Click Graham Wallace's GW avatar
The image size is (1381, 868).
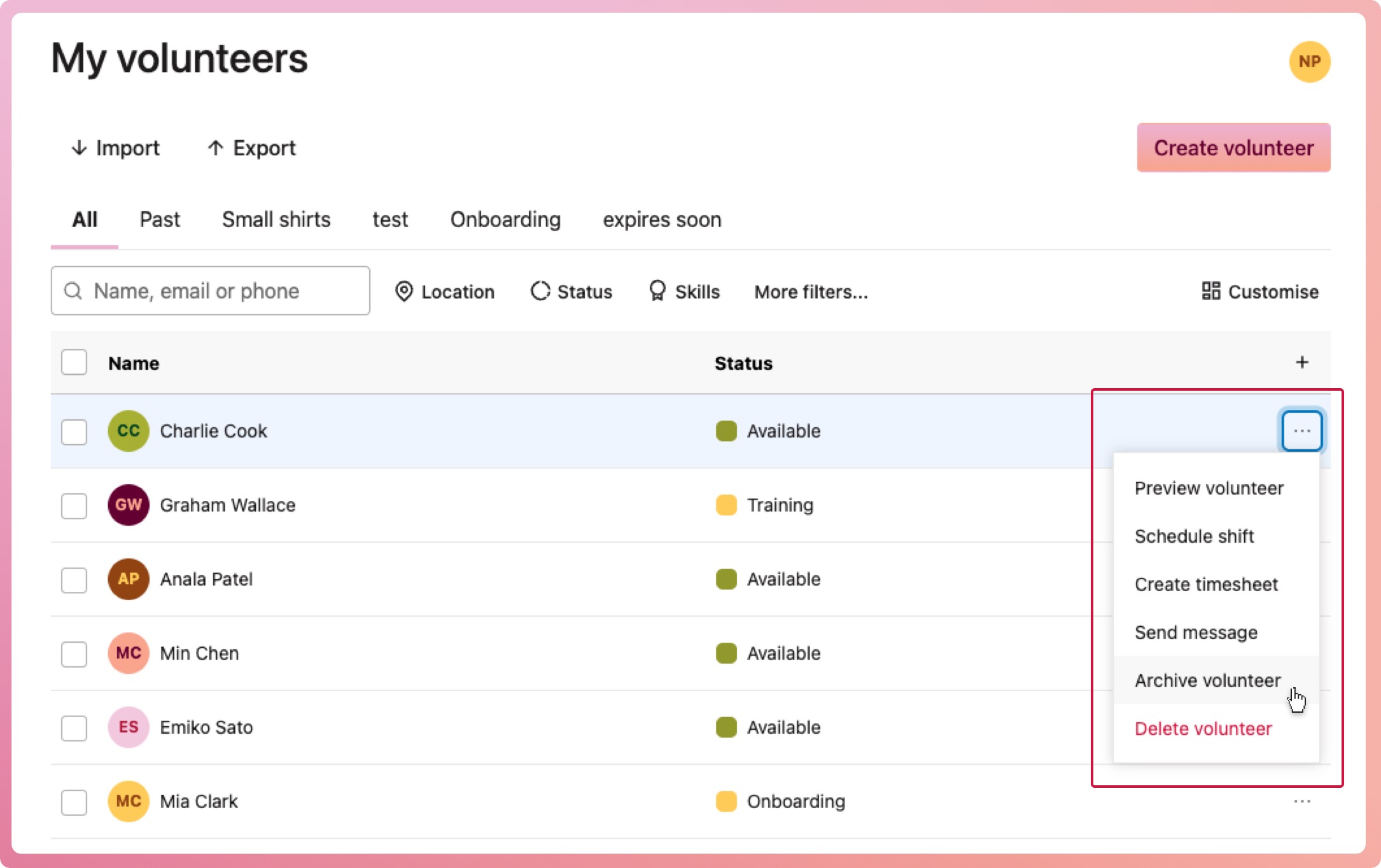coord(128,505)
